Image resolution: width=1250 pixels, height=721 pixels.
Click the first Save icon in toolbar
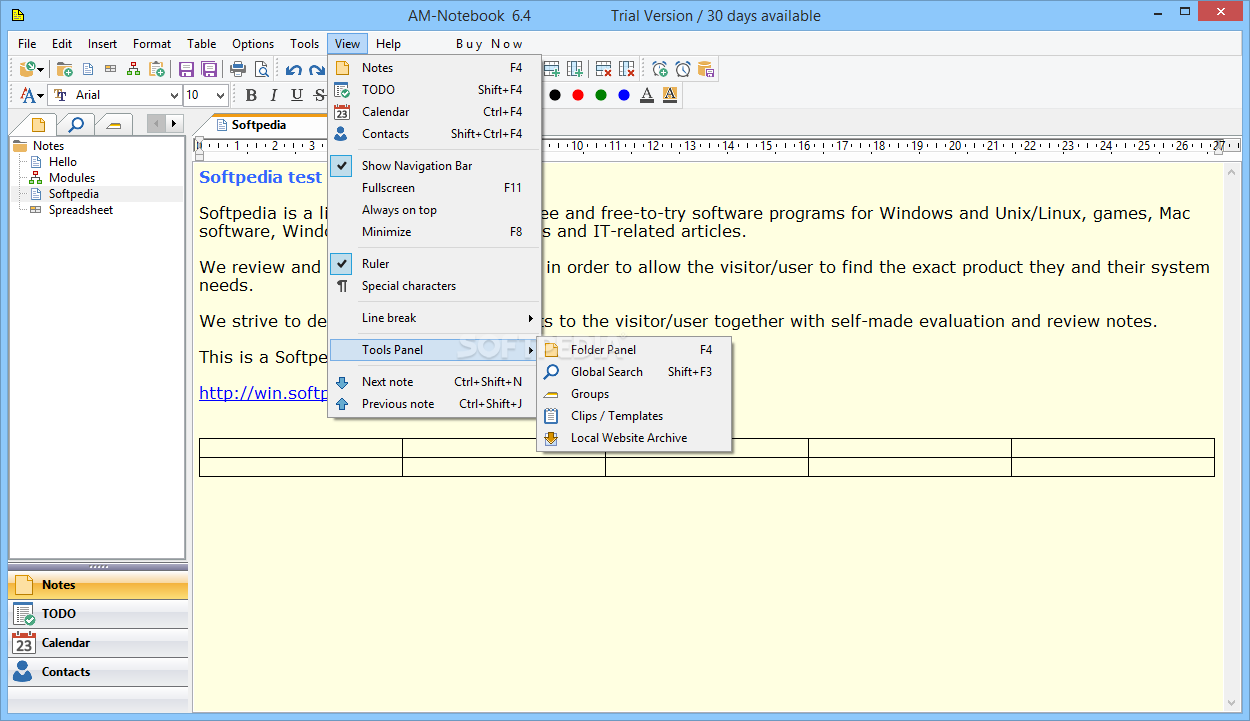tap(187, 69)
